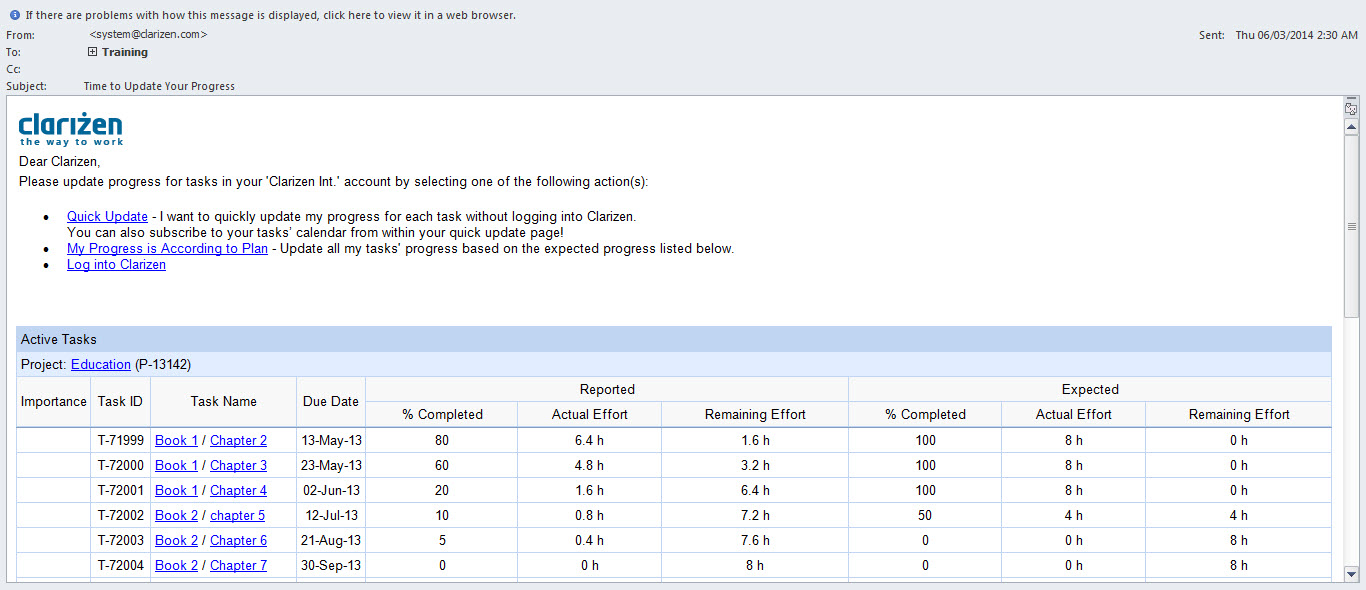Image resolution: width=1366 pixels, height=590 pixels.
Task: Click the info icon in the notification bar
Action: (x=15, y=15)
